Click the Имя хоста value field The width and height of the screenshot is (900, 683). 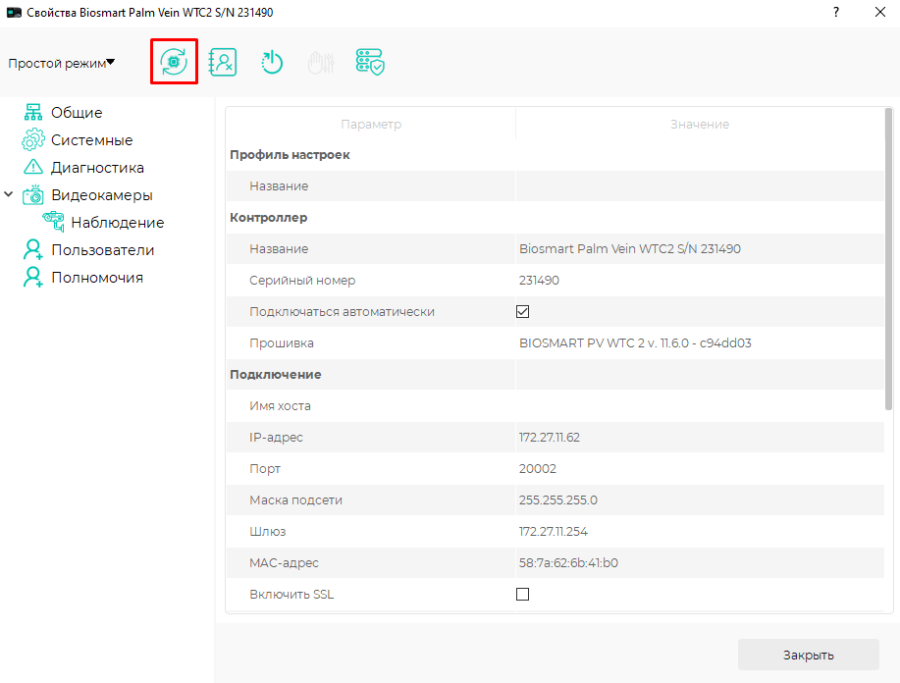[700, 406]
